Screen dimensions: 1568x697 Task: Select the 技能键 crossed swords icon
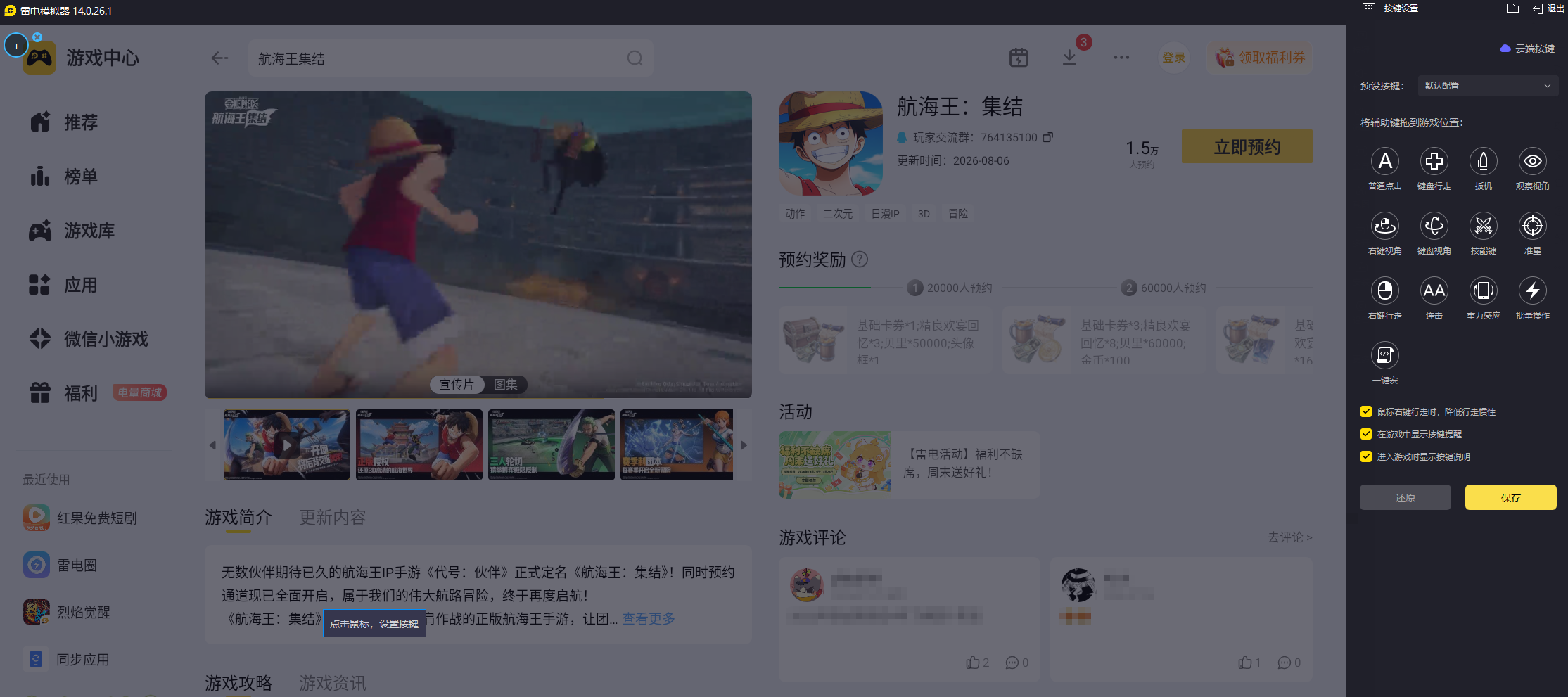pyautogui.click(x=1483, y=226)
